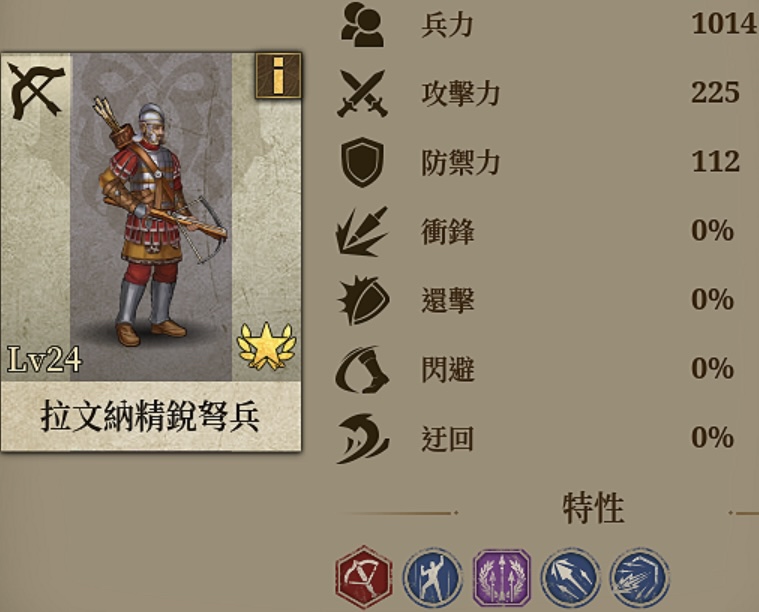The width and height of the screenshot is (759, 612).
Task: Select the blue arrow volley trait icon
Action: click(639, 578)
